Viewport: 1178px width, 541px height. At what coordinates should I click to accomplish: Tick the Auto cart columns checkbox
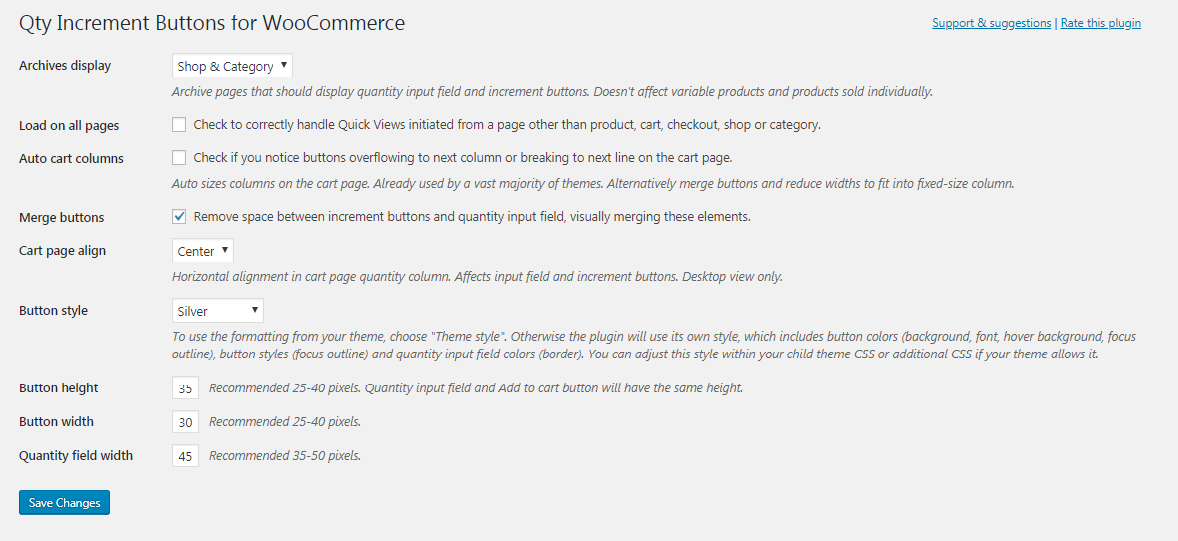point(179,157)
